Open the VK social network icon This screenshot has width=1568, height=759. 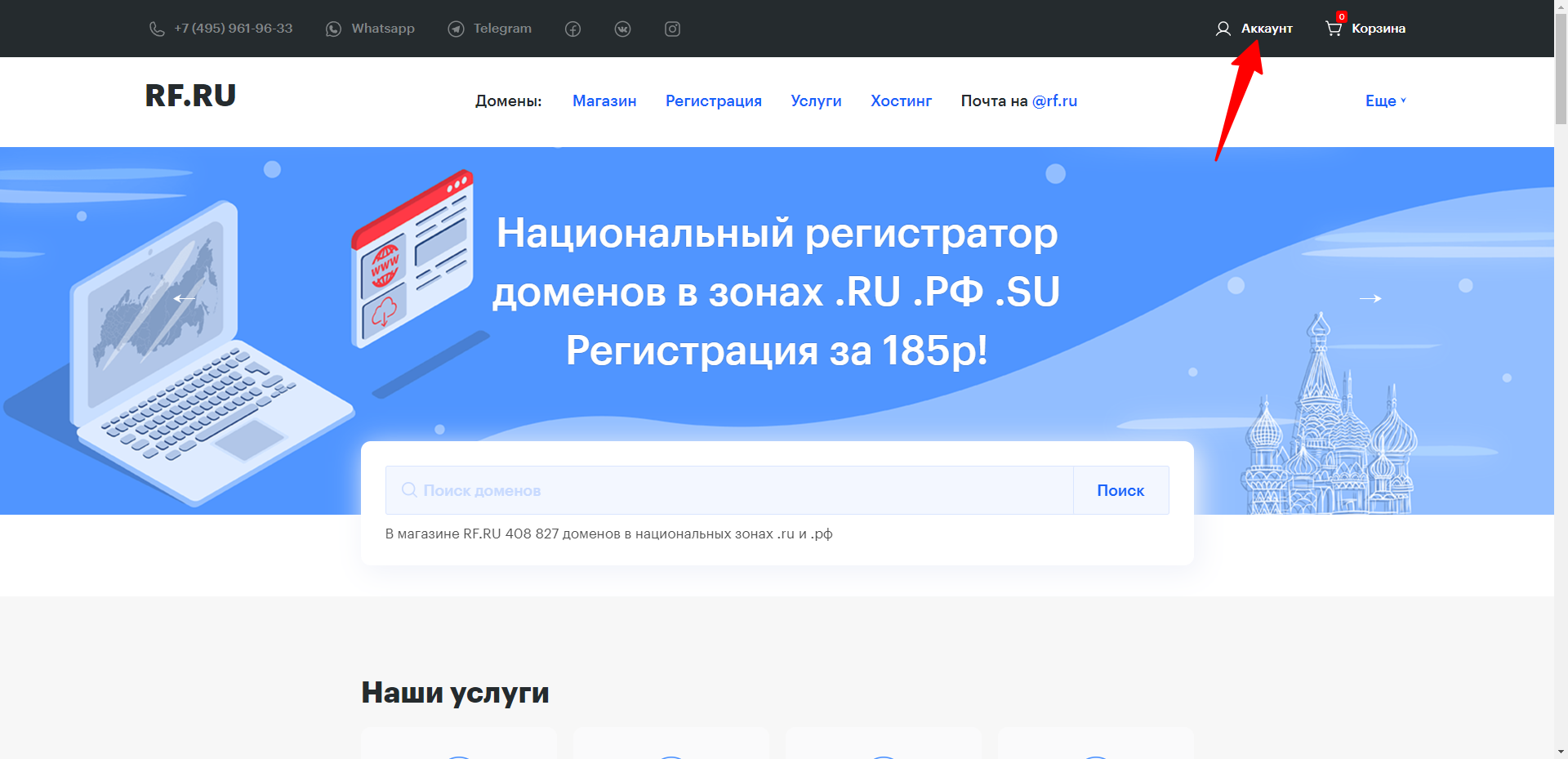point(622,29)
